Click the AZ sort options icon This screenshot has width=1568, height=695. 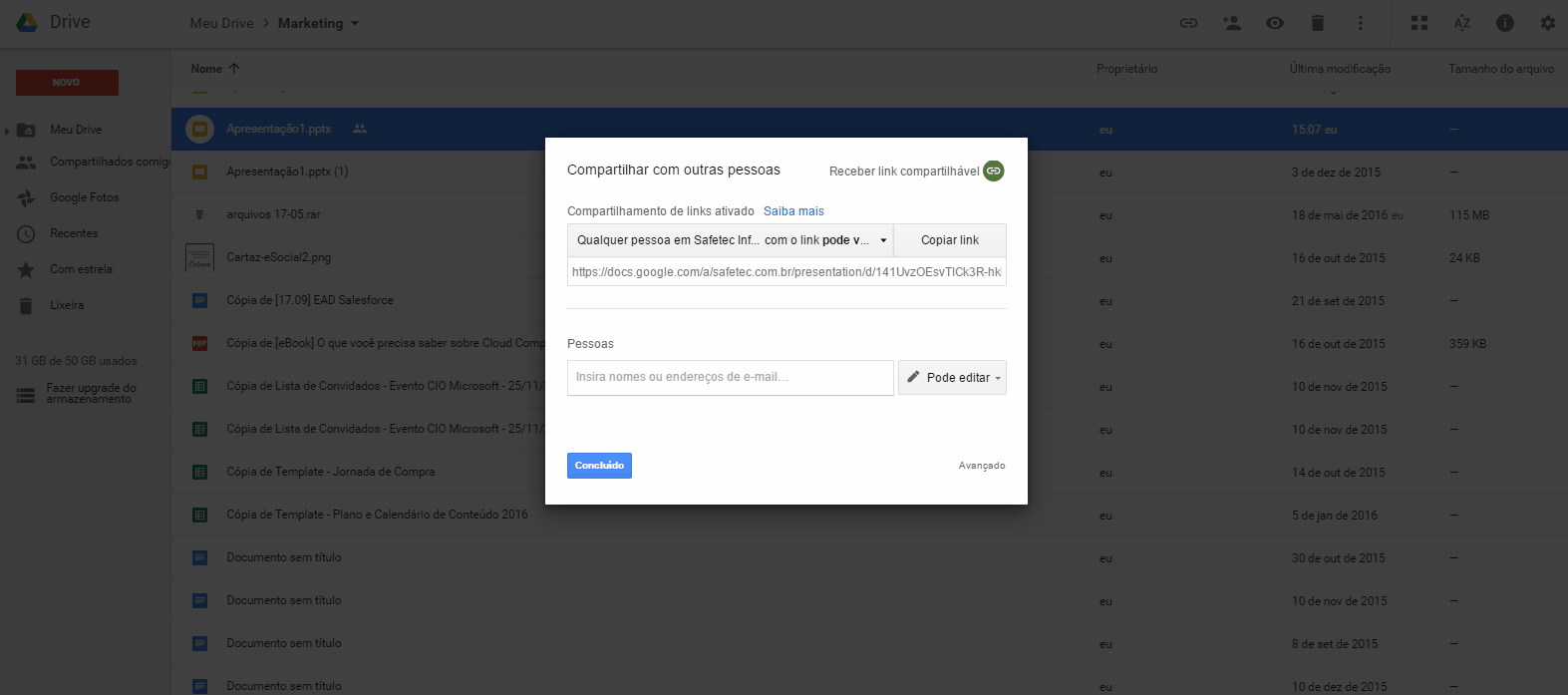(1462, 23)
